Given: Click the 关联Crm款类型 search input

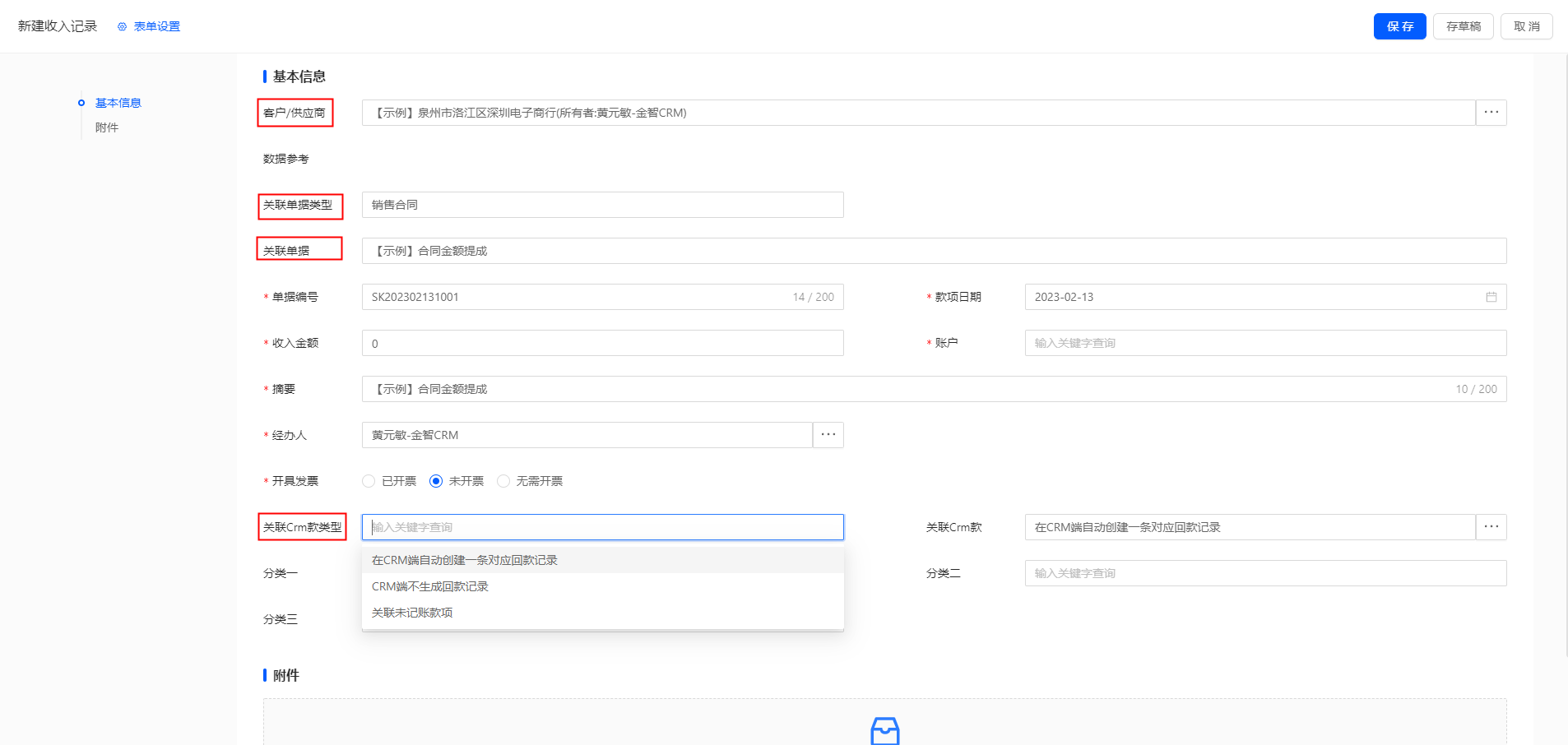Looking at the screenshot, I should [602, 527].
